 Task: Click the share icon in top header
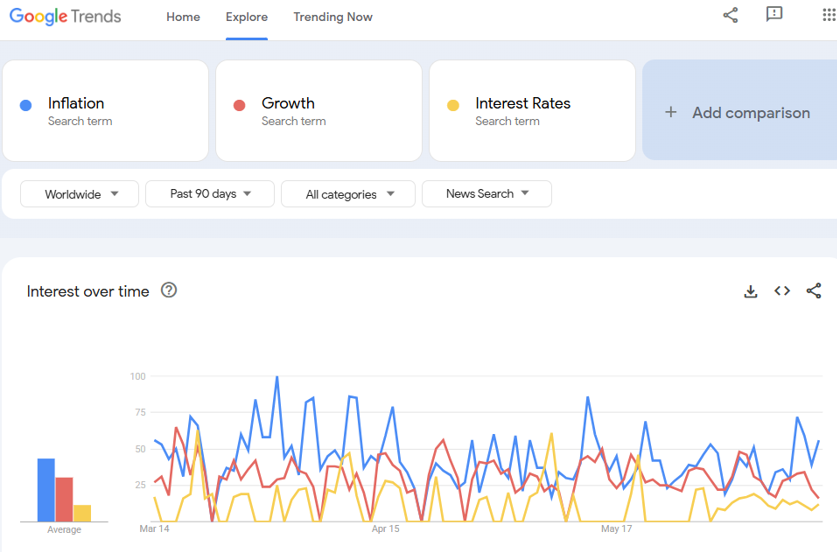coord(730,15)
